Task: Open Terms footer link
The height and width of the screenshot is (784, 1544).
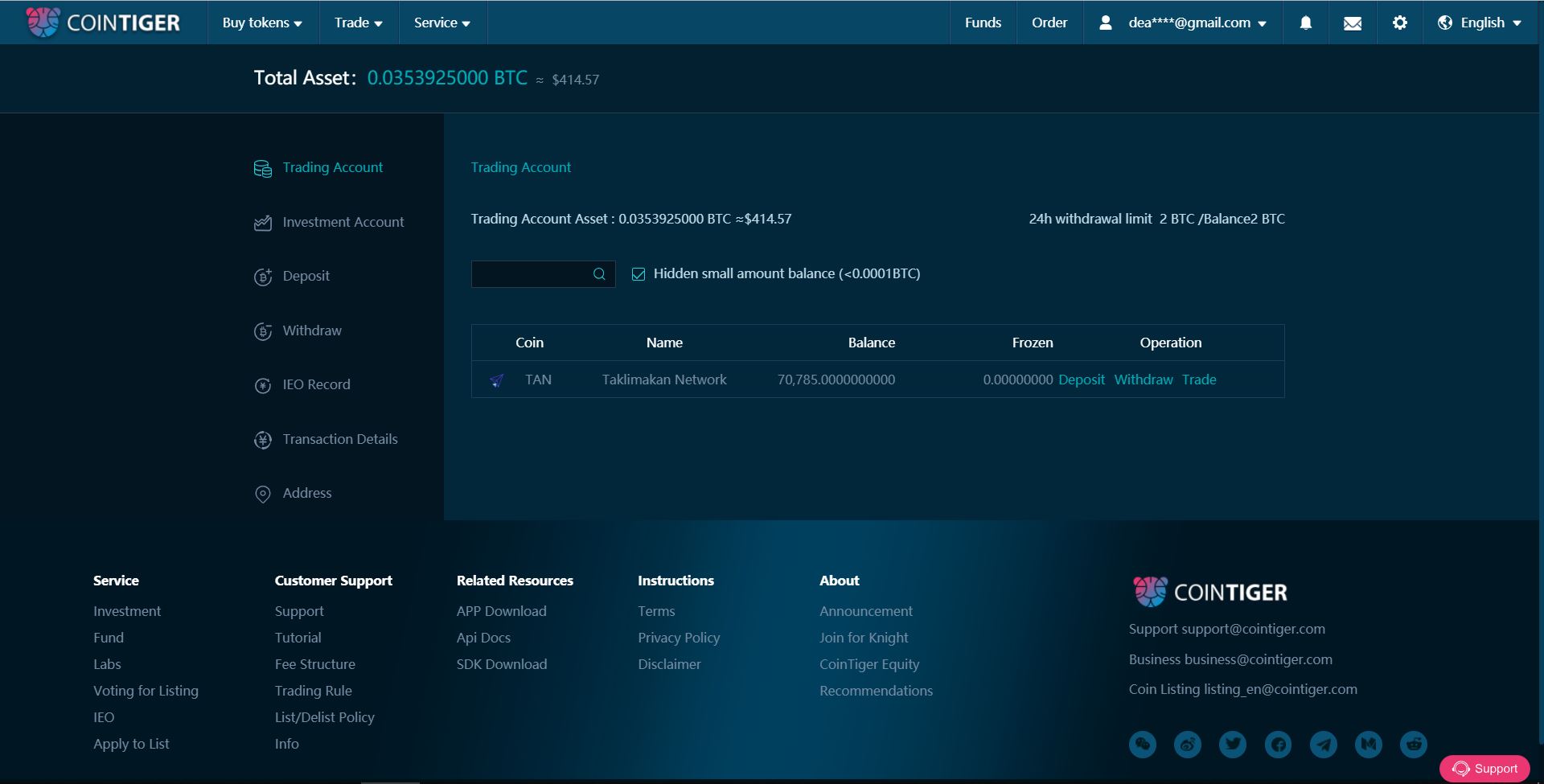Action: (x=656, y=611)
